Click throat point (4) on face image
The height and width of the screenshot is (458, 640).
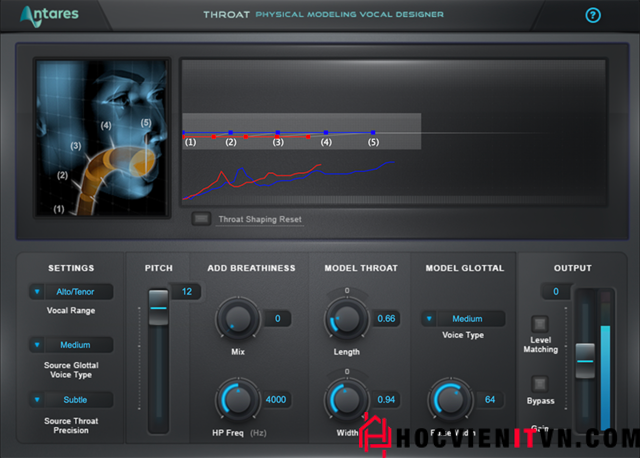(106, 125)
